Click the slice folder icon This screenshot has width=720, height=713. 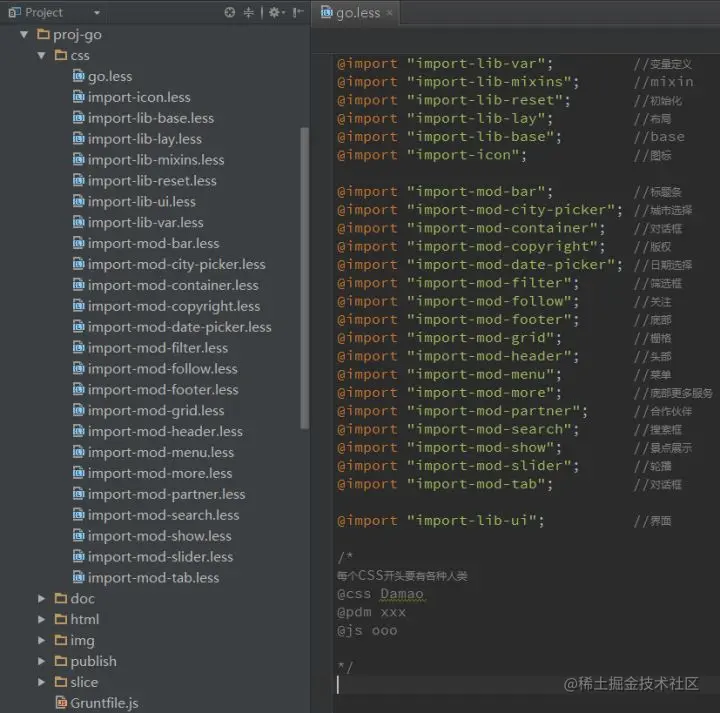(x=61, y=682)
